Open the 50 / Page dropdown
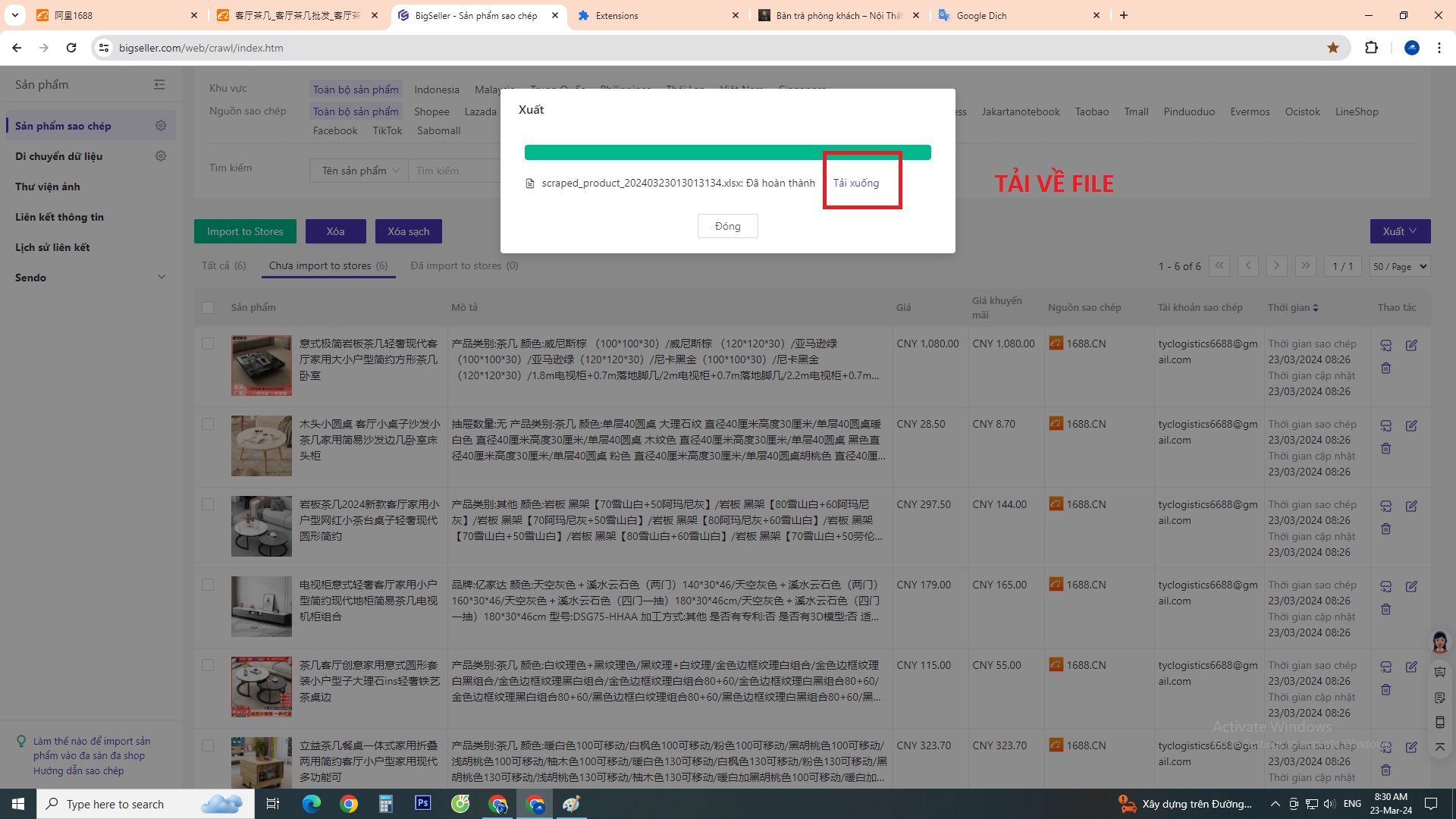The width and height of the screenshot is (1456, 819). tap(1400, 266)
